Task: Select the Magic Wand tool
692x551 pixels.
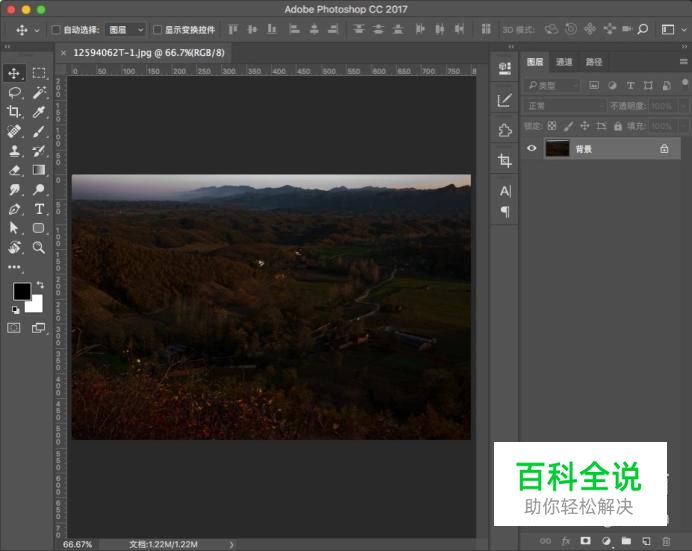Action: click(39, 92)
